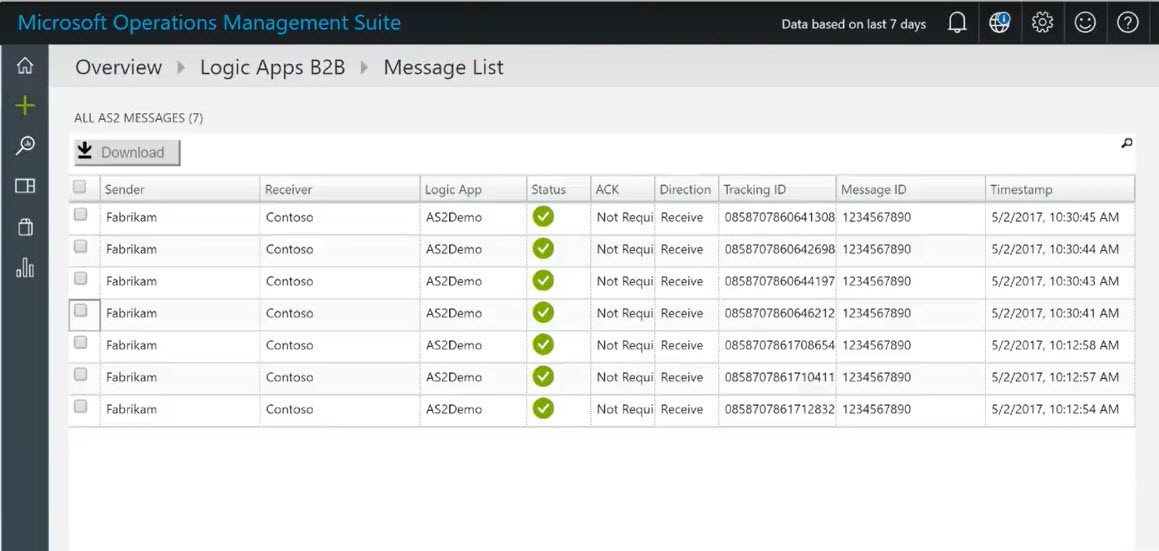1159x551 pixels.
Task: Sort by Status column header
Action: coord(559,189)
